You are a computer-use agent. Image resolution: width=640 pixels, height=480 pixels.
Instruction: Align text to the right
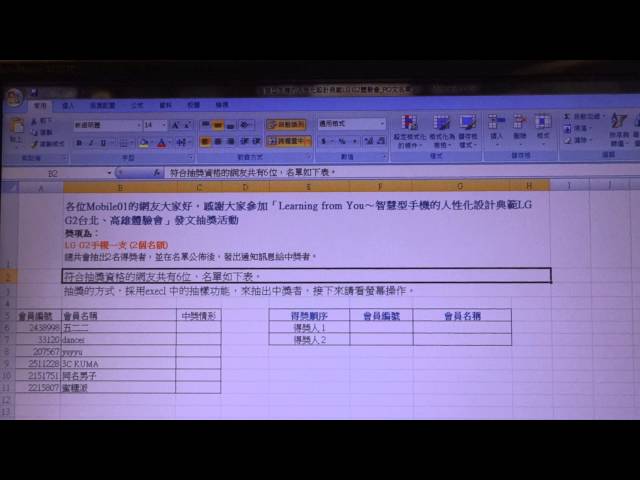click(231, 141)
